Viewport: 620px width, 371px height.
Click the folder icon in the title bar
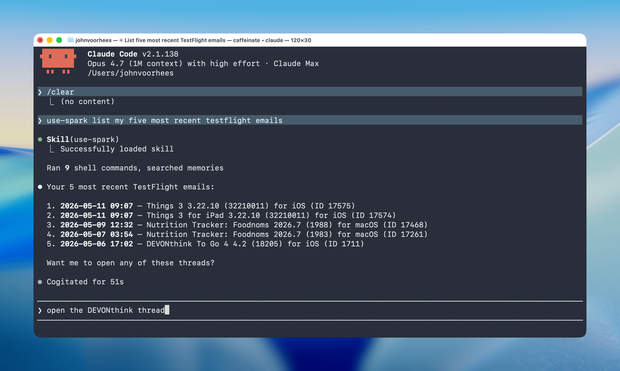coord(70,40)
